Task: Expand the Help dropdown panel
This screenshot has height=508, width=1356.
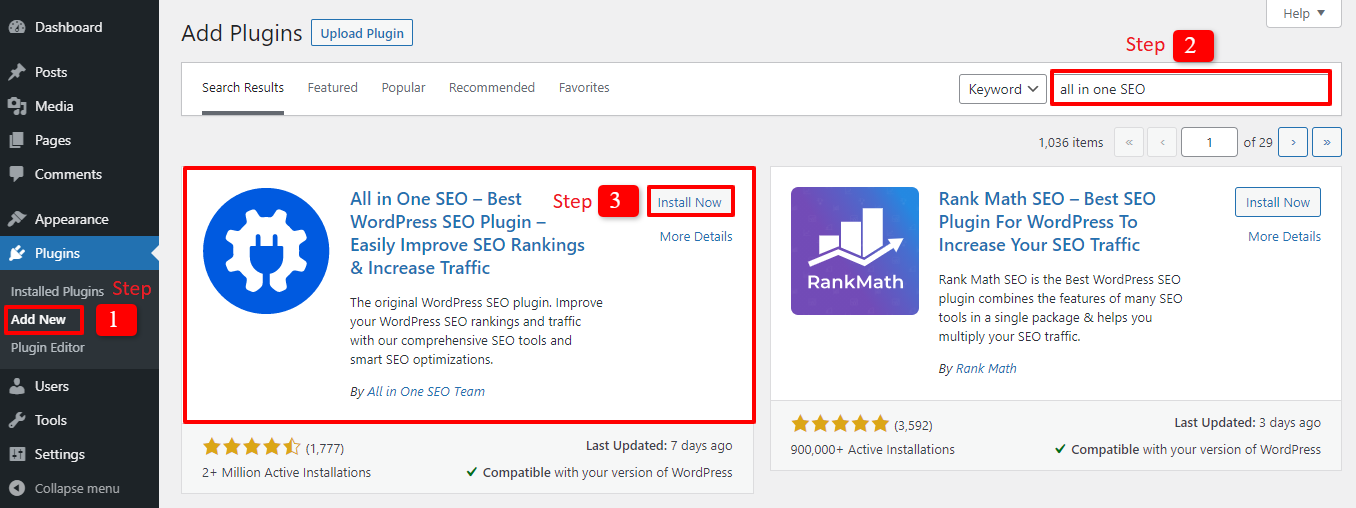Action: point(1303,14)
